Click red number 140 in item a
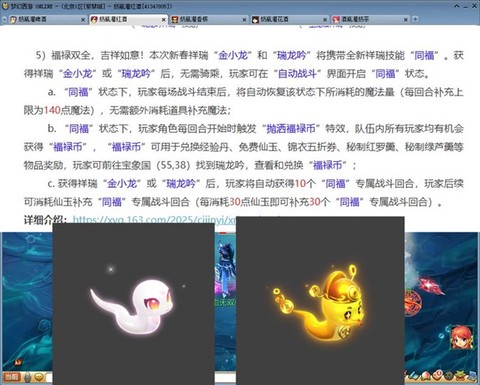Image resolution: width=480 pixels, height=385 pixels. [52, 110]
